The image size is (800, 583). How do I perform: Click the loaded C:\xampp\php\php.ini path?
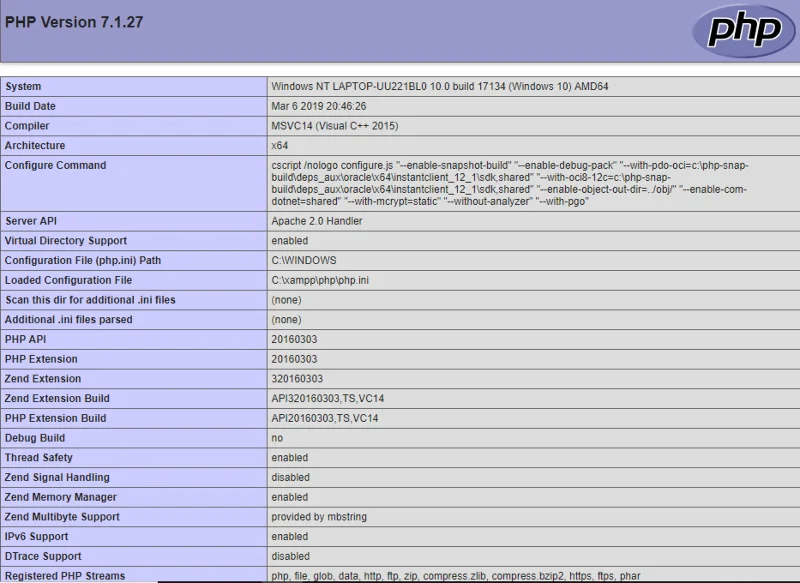(320, 280)
